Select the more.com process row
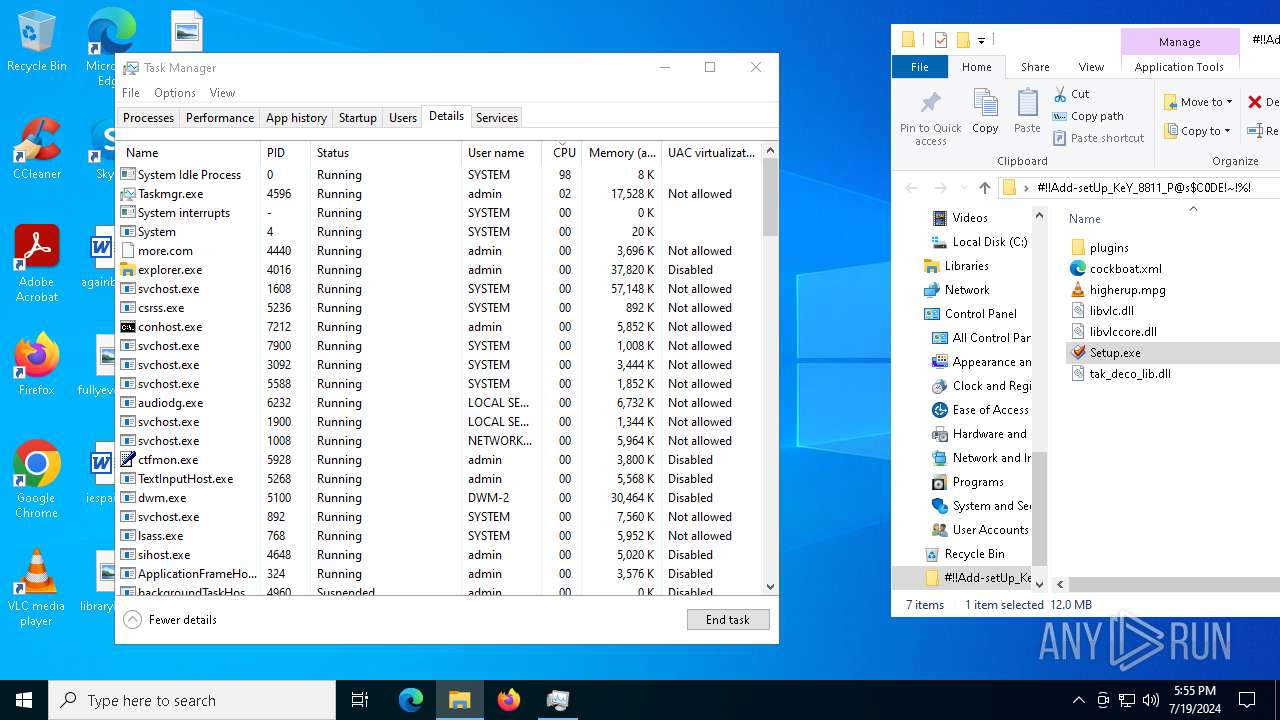Screen dimensions: 1280x720 (x=439, y=251)
